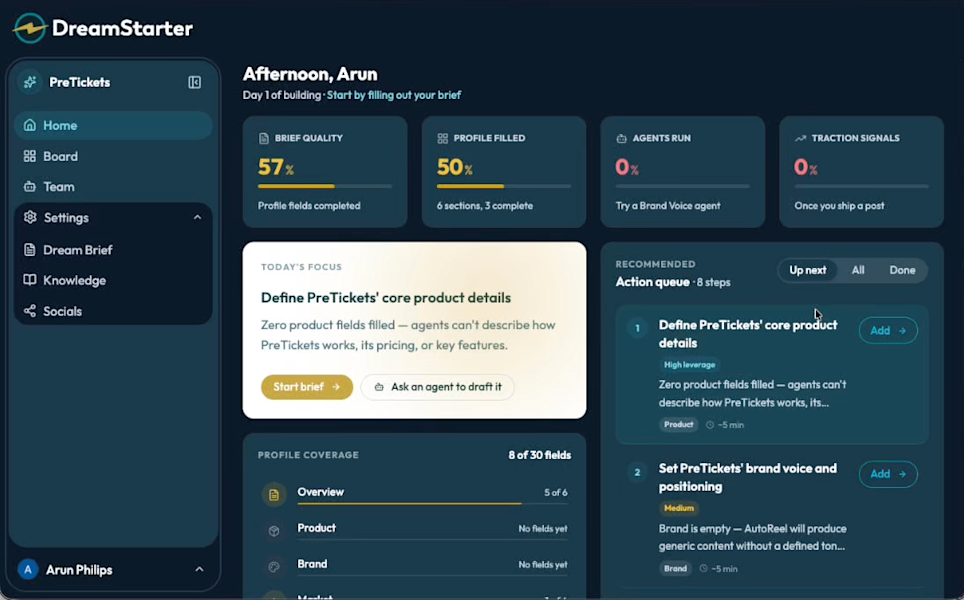Click the Agents Run robot icon

click(622, 138)
